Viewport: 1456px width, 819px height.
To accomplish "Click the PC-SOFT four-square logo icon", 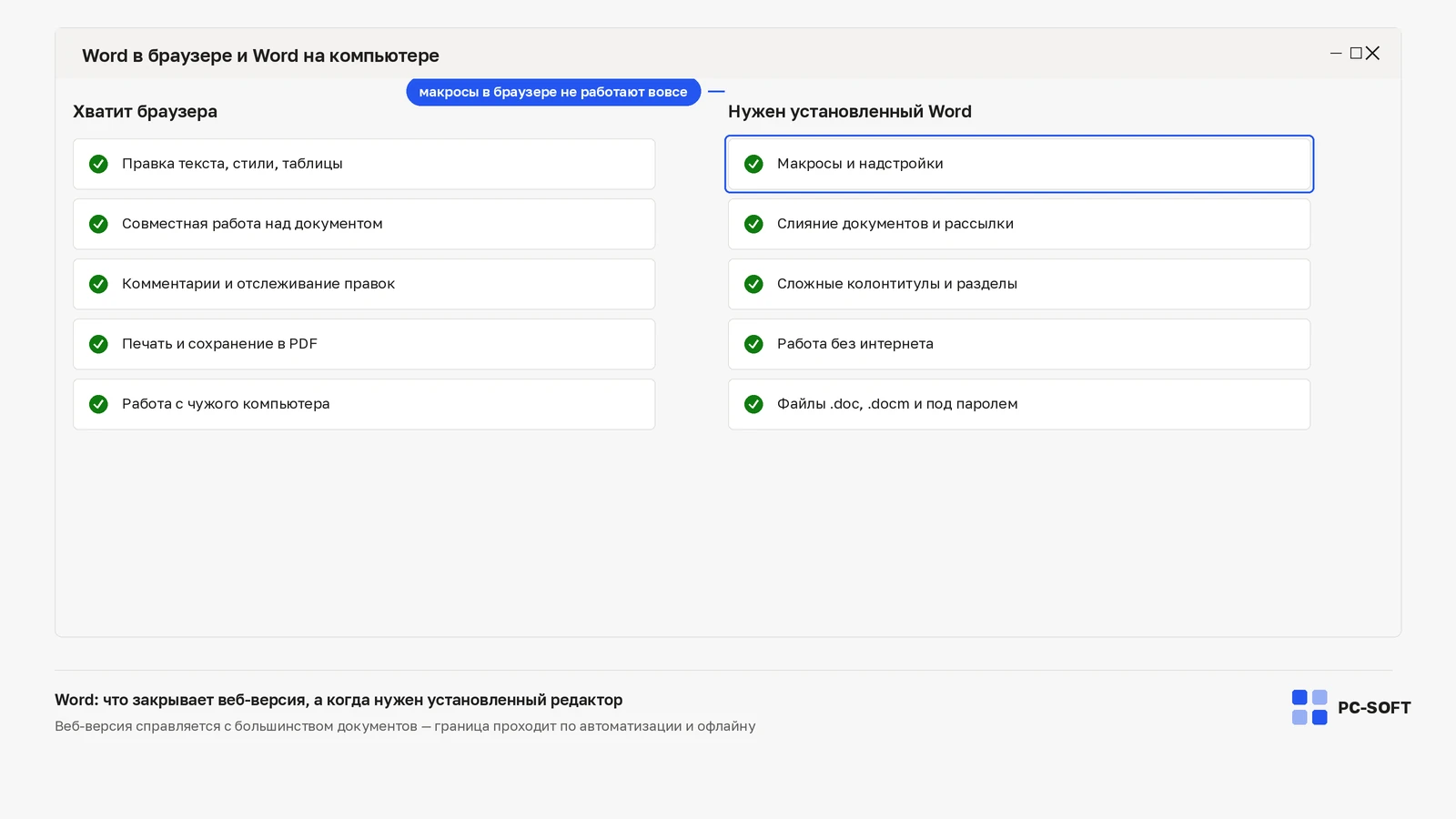I will point(1309,707).
